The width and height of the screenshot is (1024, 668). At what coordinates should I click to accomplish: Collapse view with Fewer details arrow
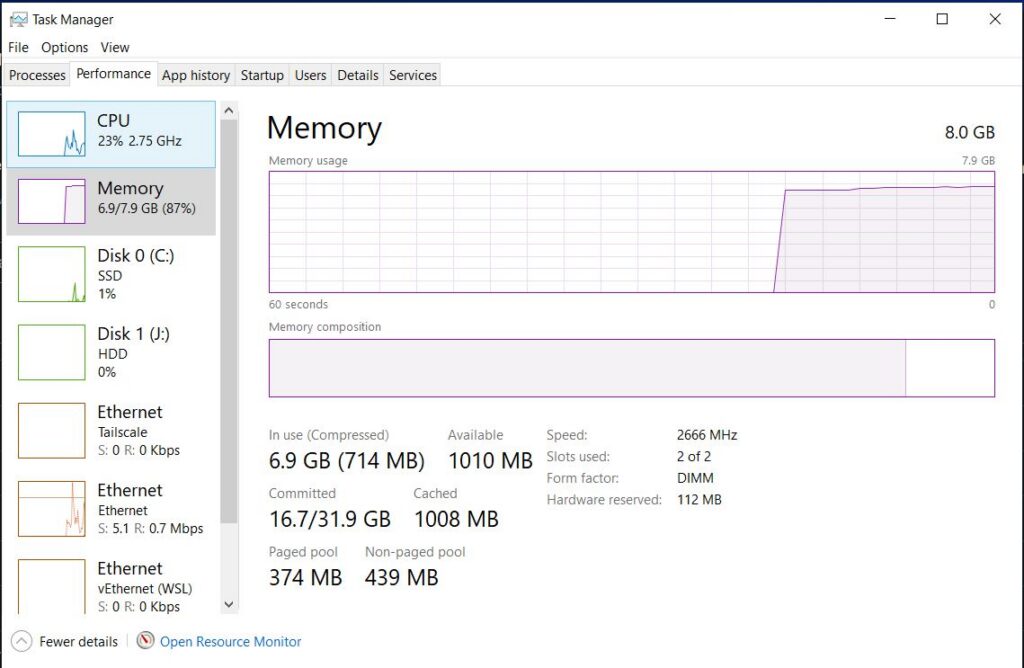(21, 641)
